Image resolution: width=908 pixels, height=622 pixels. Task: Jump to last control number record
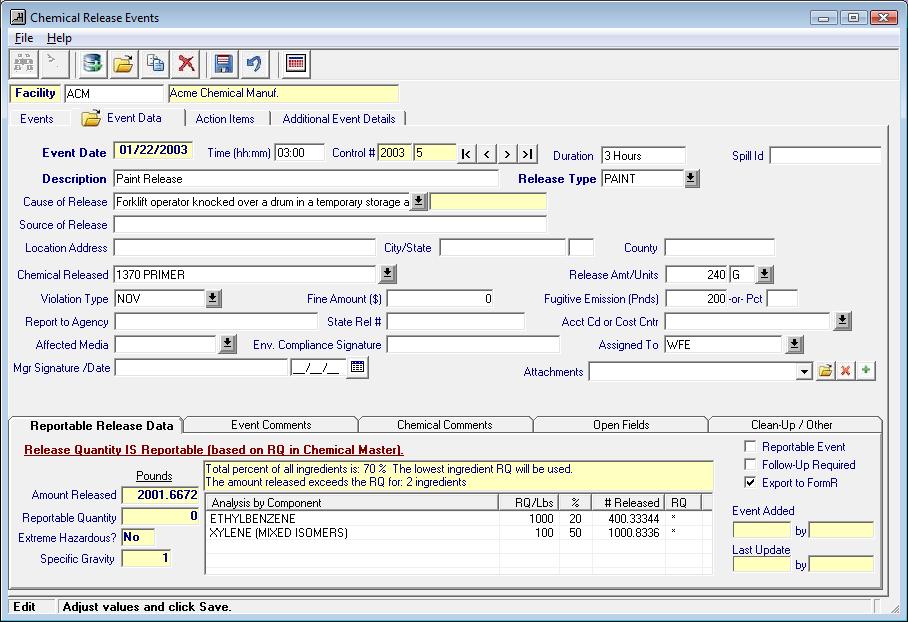point(527,154)
